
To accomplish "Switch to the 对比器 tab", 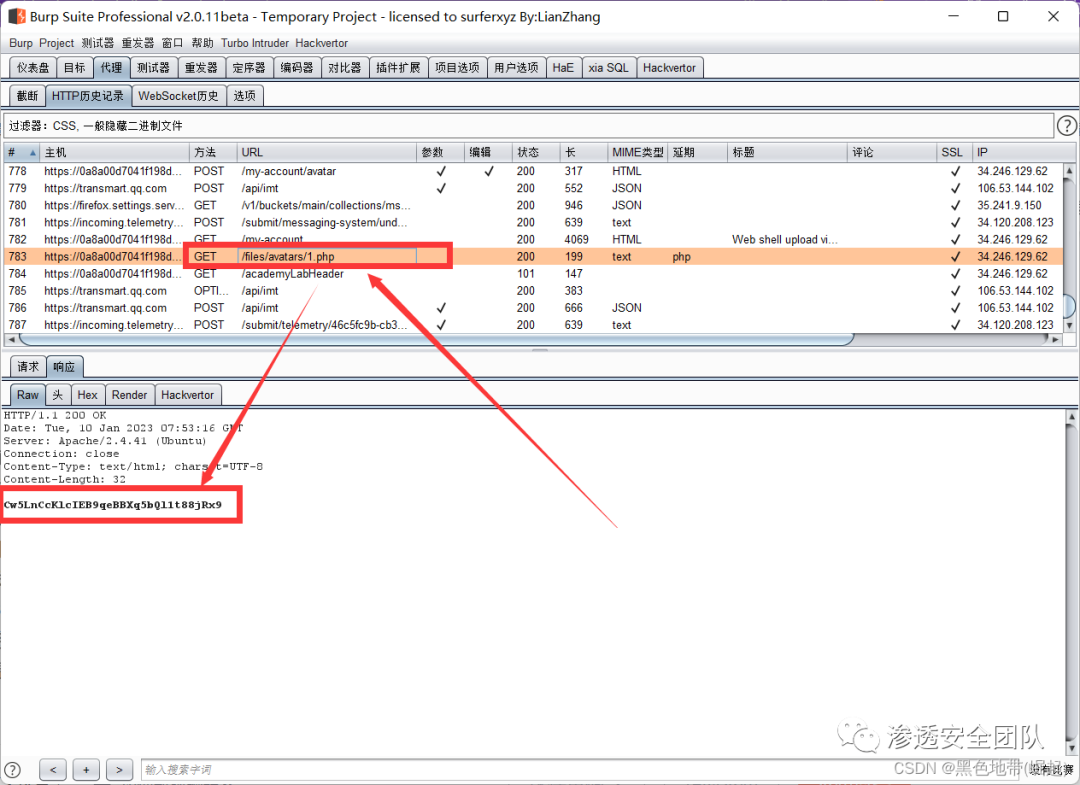I will click(344, 67).
